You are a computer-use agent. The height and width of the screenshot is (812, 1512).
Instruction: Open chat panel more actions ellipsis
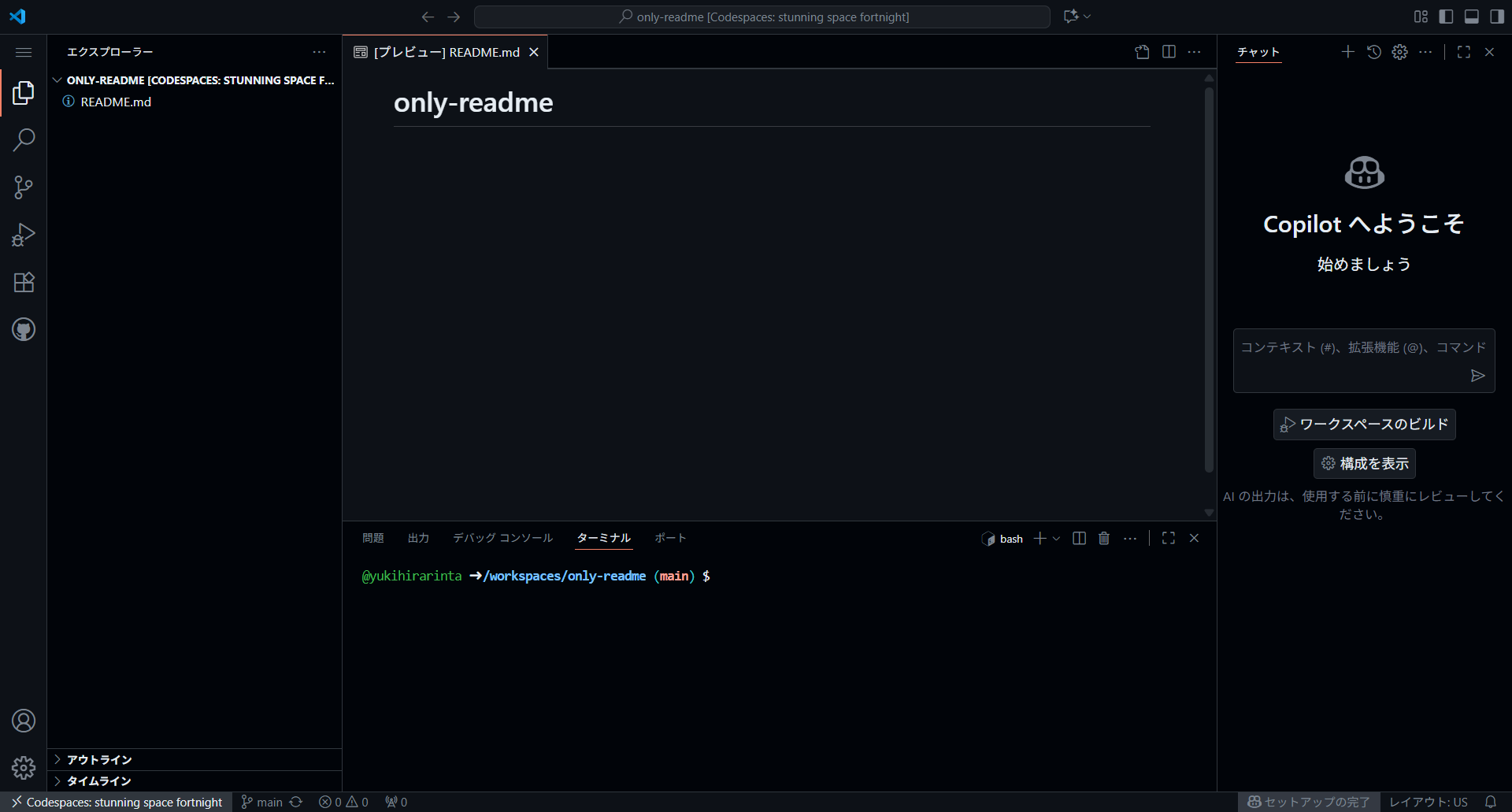1425,52
